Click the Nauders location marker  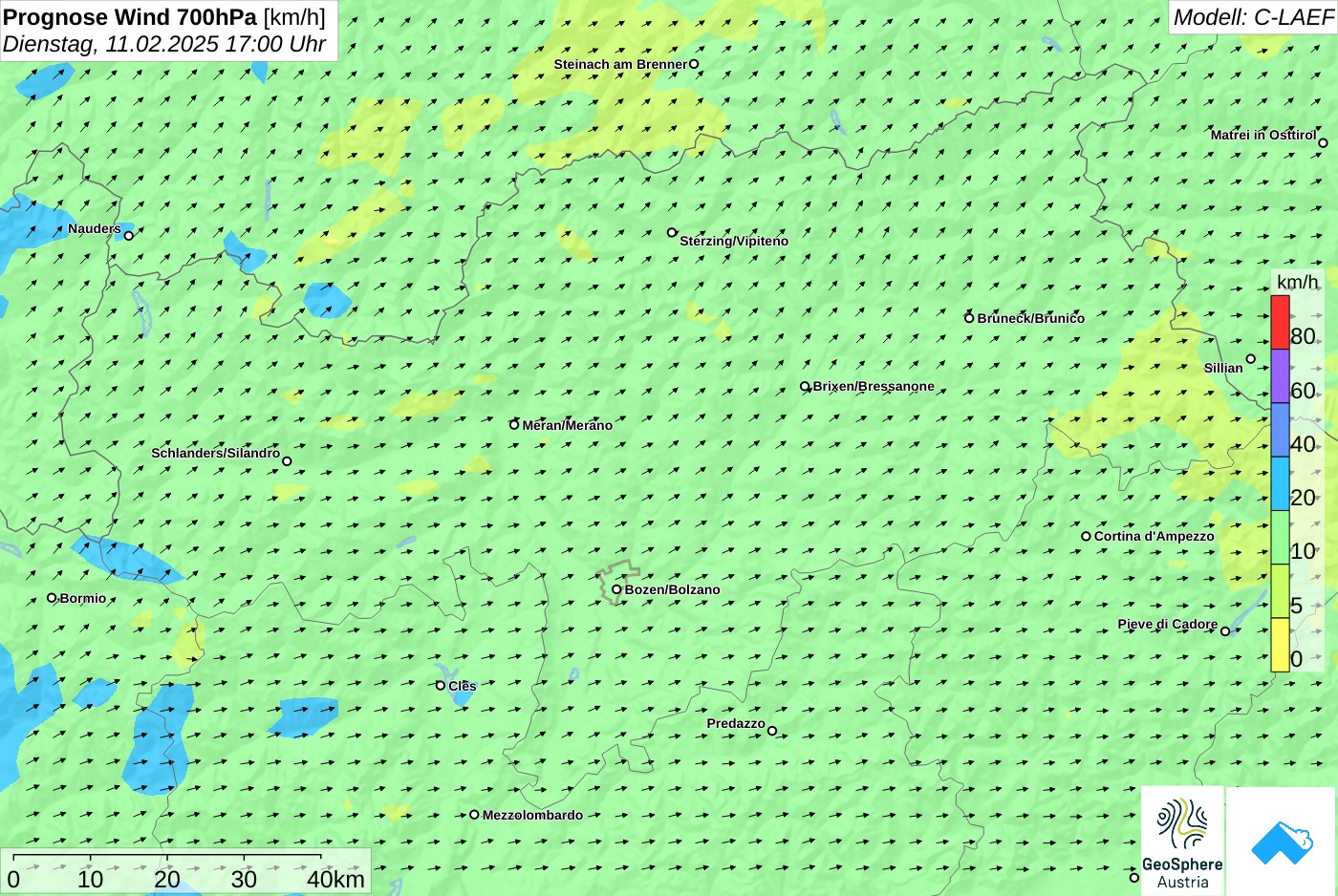pos(129,235)
